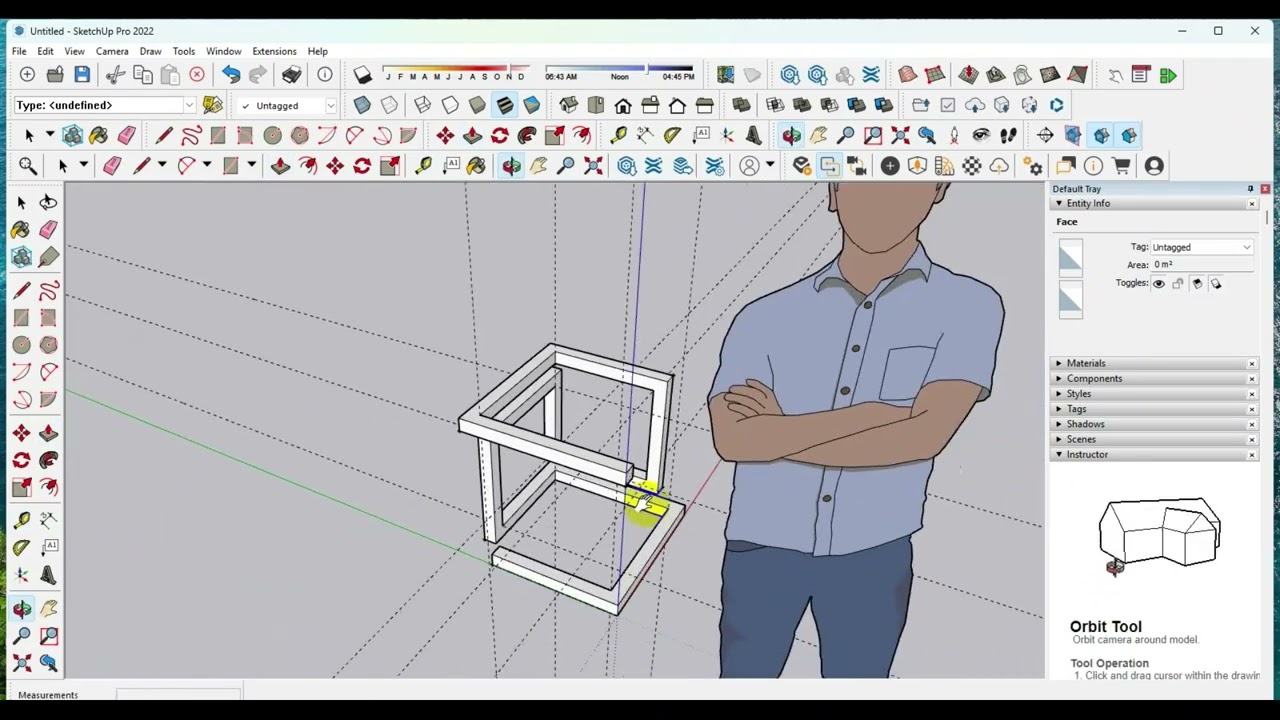Open the Draw menu
1280x720 pixels.
point(150,51)
